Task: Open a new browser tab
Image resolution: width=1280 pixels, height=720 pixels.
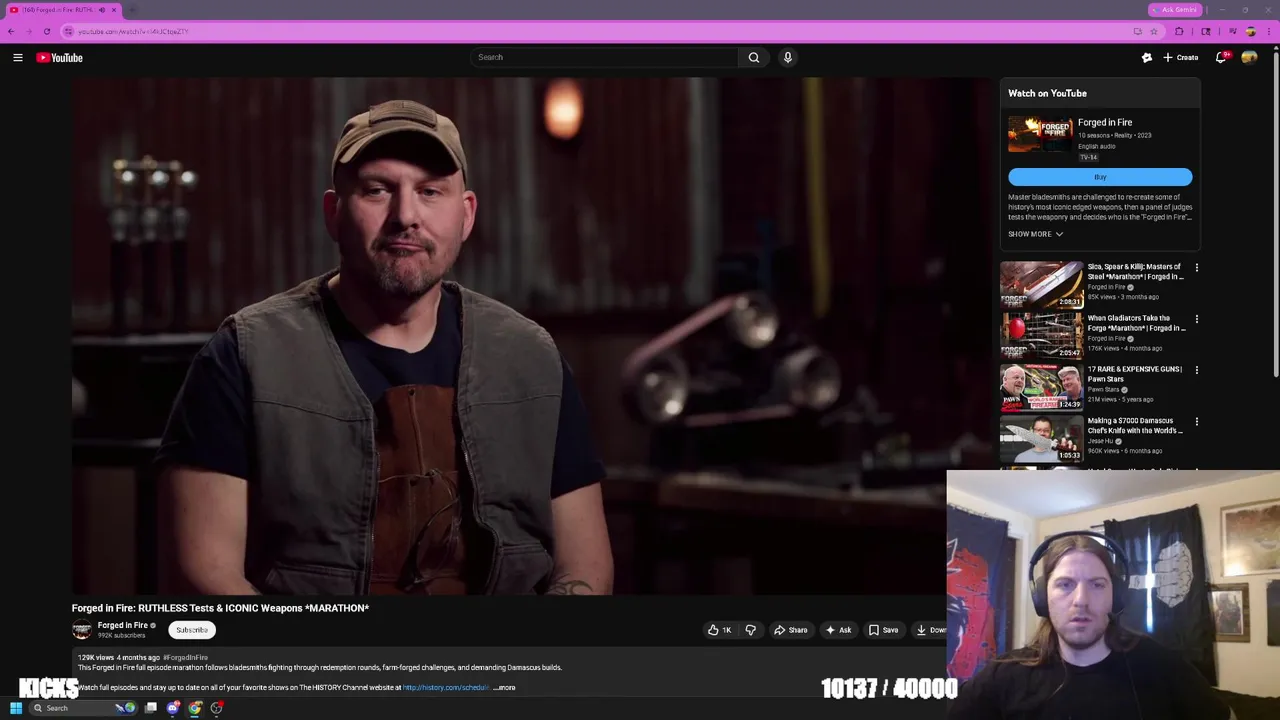Action: (x=132, y=10)
